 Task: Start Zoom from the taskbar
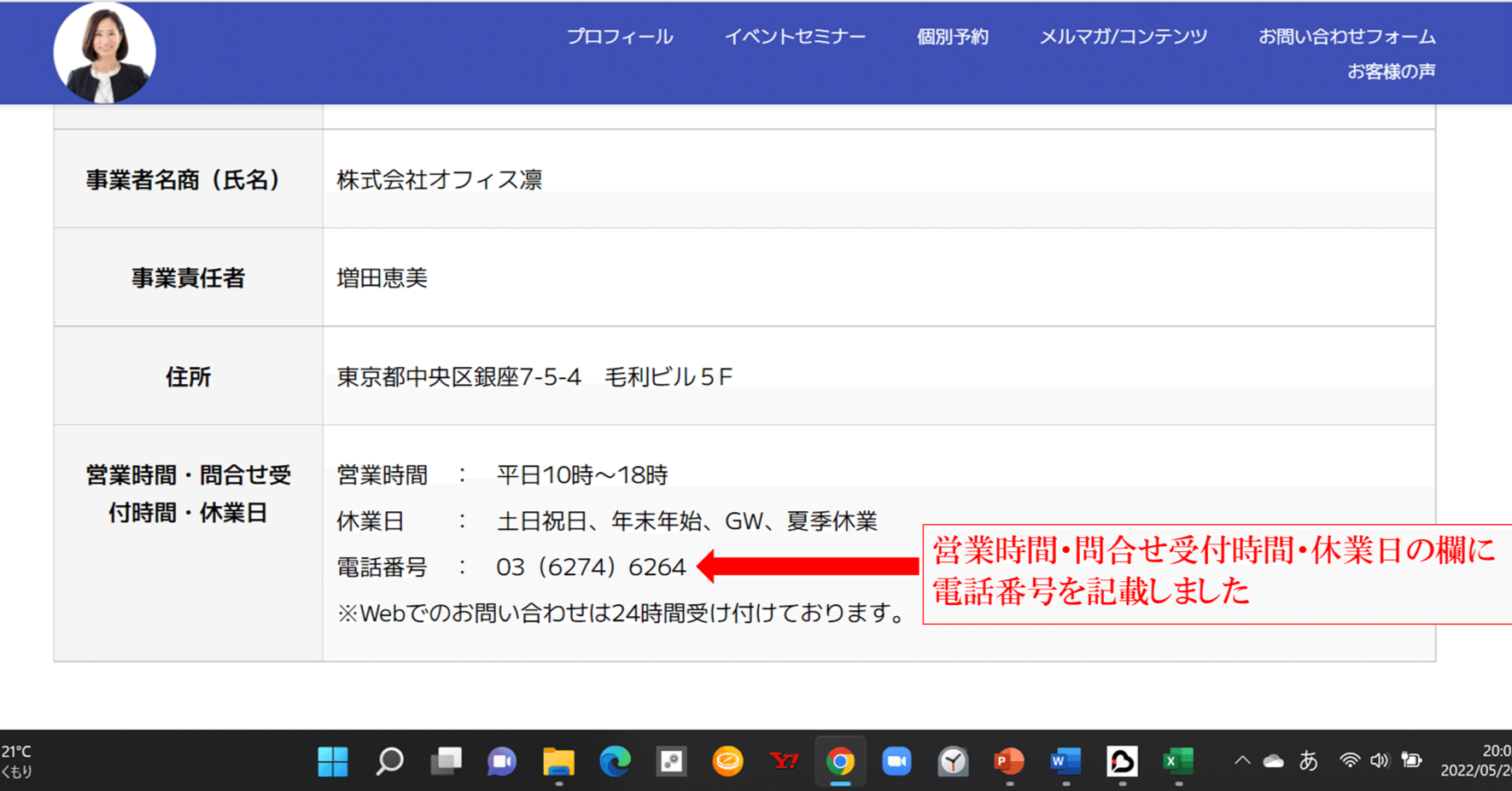(x=896, y=761)
